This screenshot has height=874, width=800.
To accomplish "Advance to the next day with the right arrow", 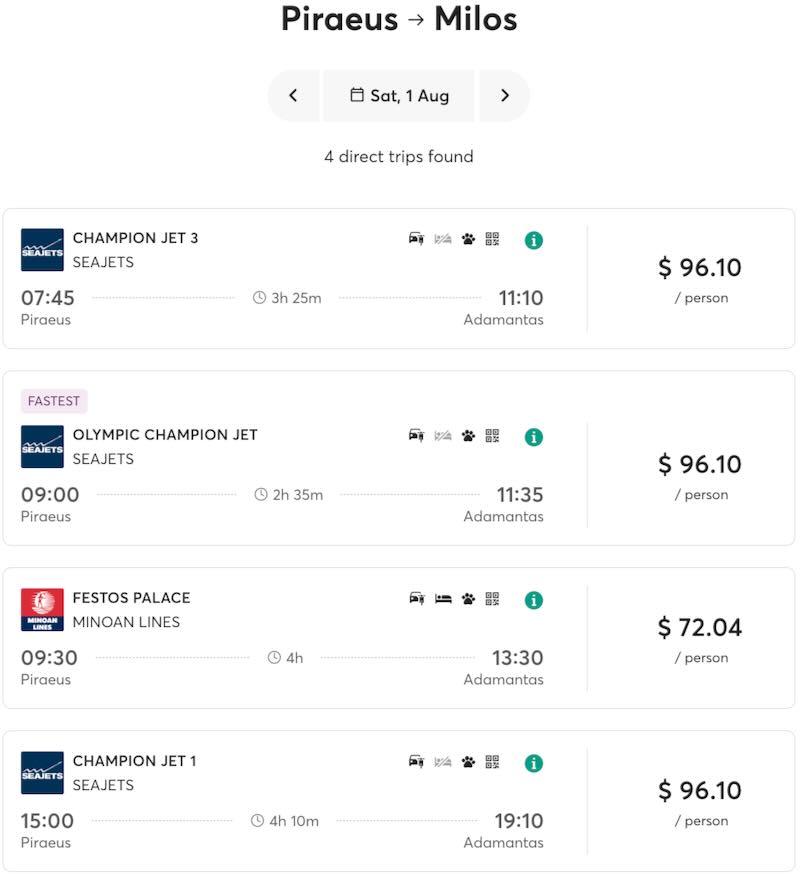I will [505, 95].
